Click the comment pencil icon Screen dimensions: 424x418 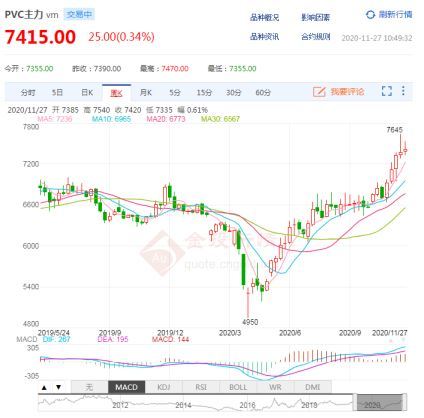[319, 91]
